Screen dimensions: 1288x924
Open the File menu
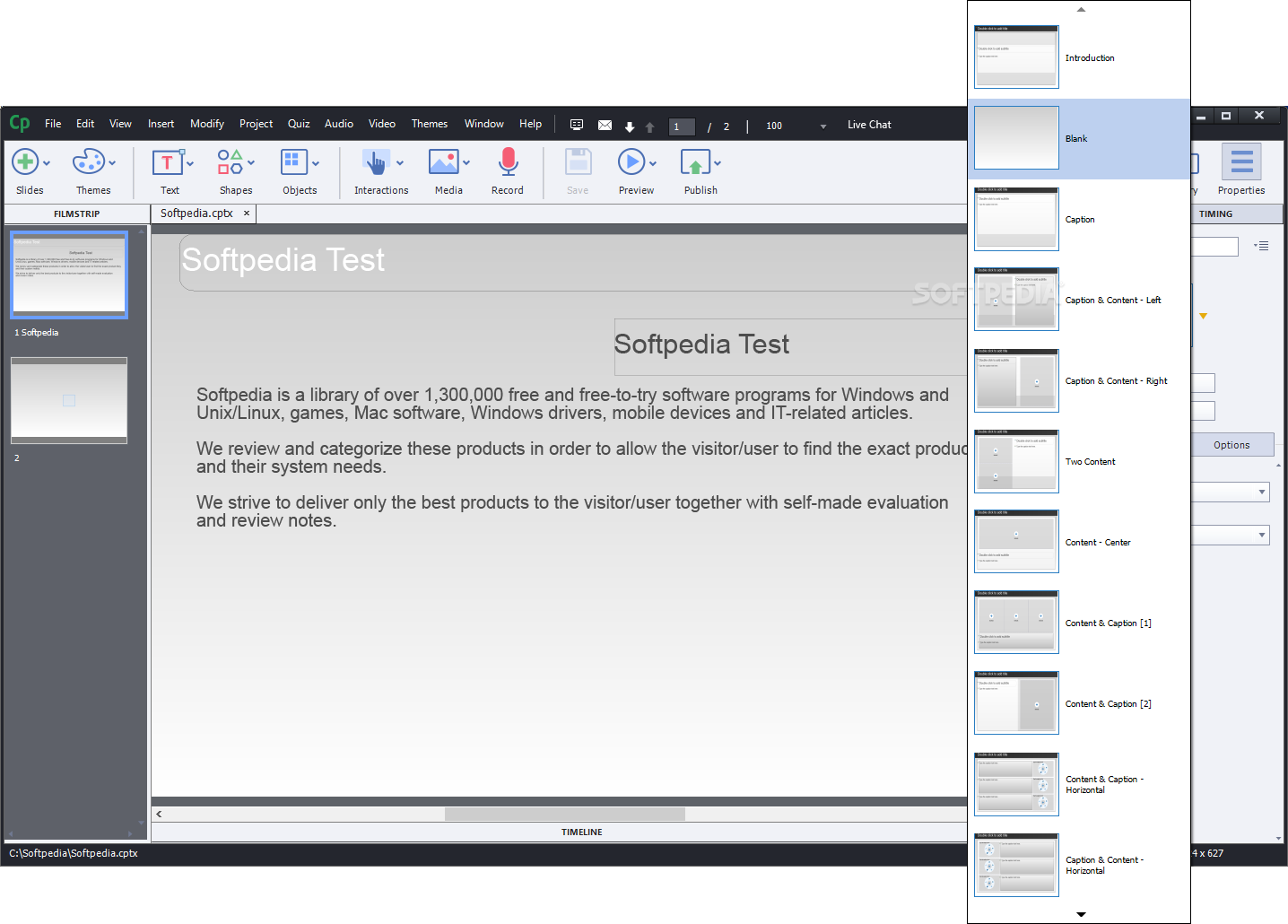click(x=53, y=124)
